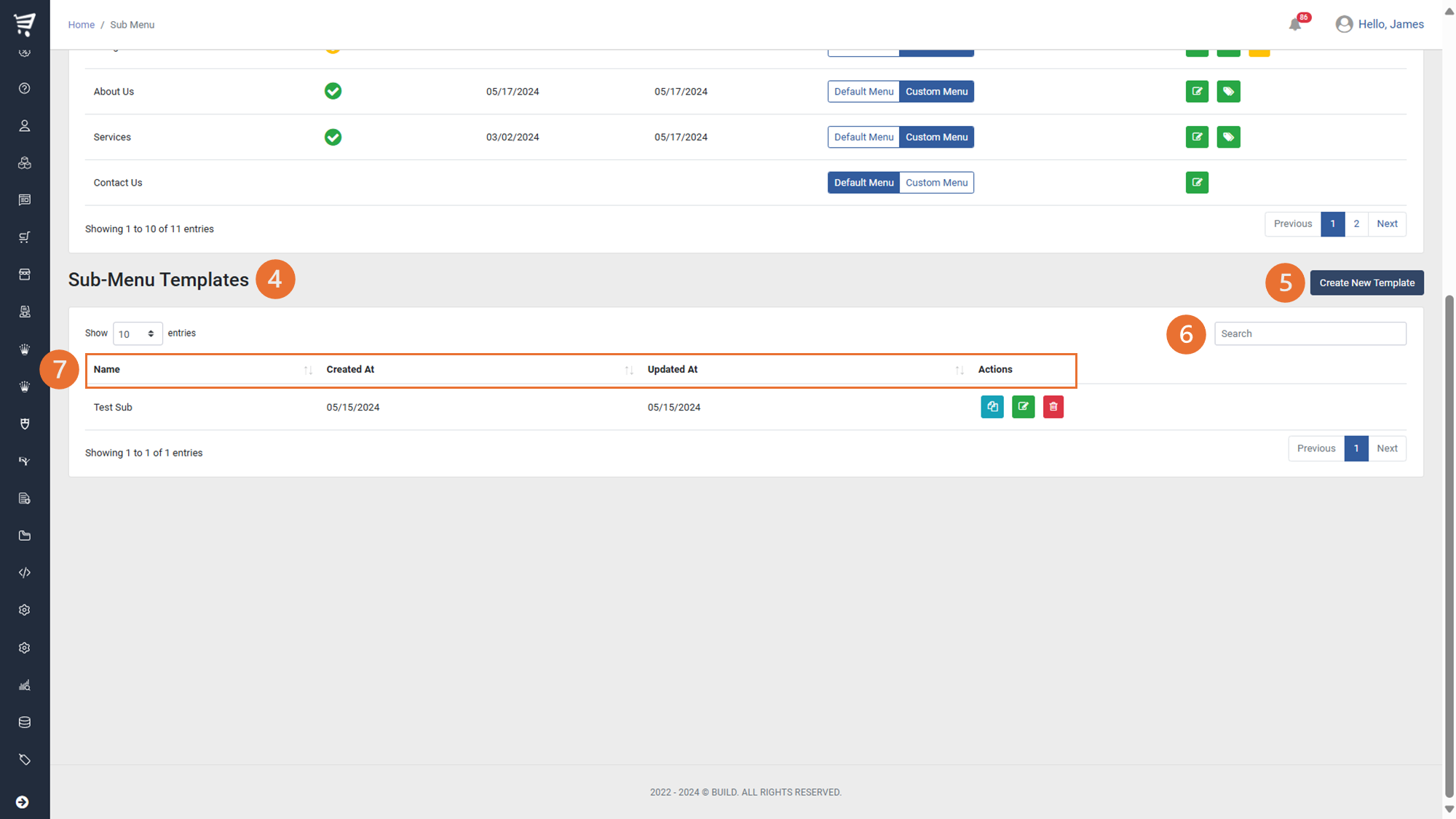Click the red delete icon for Test Sub
The width and height of the screenshot is (1456, 819).
(x=1053, y=407)
